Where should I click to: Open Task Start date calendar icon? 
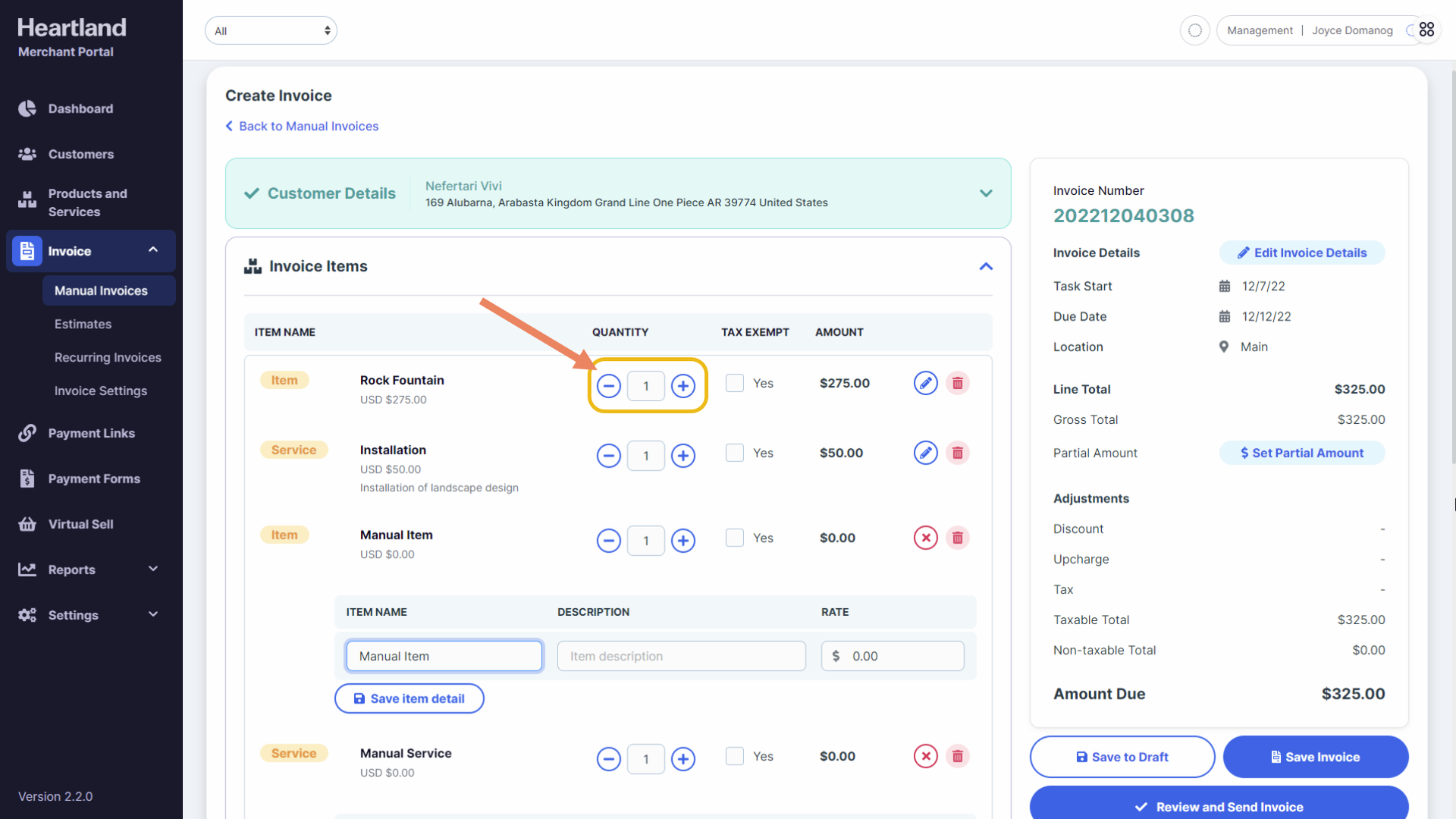click(x=1224, y=287)
